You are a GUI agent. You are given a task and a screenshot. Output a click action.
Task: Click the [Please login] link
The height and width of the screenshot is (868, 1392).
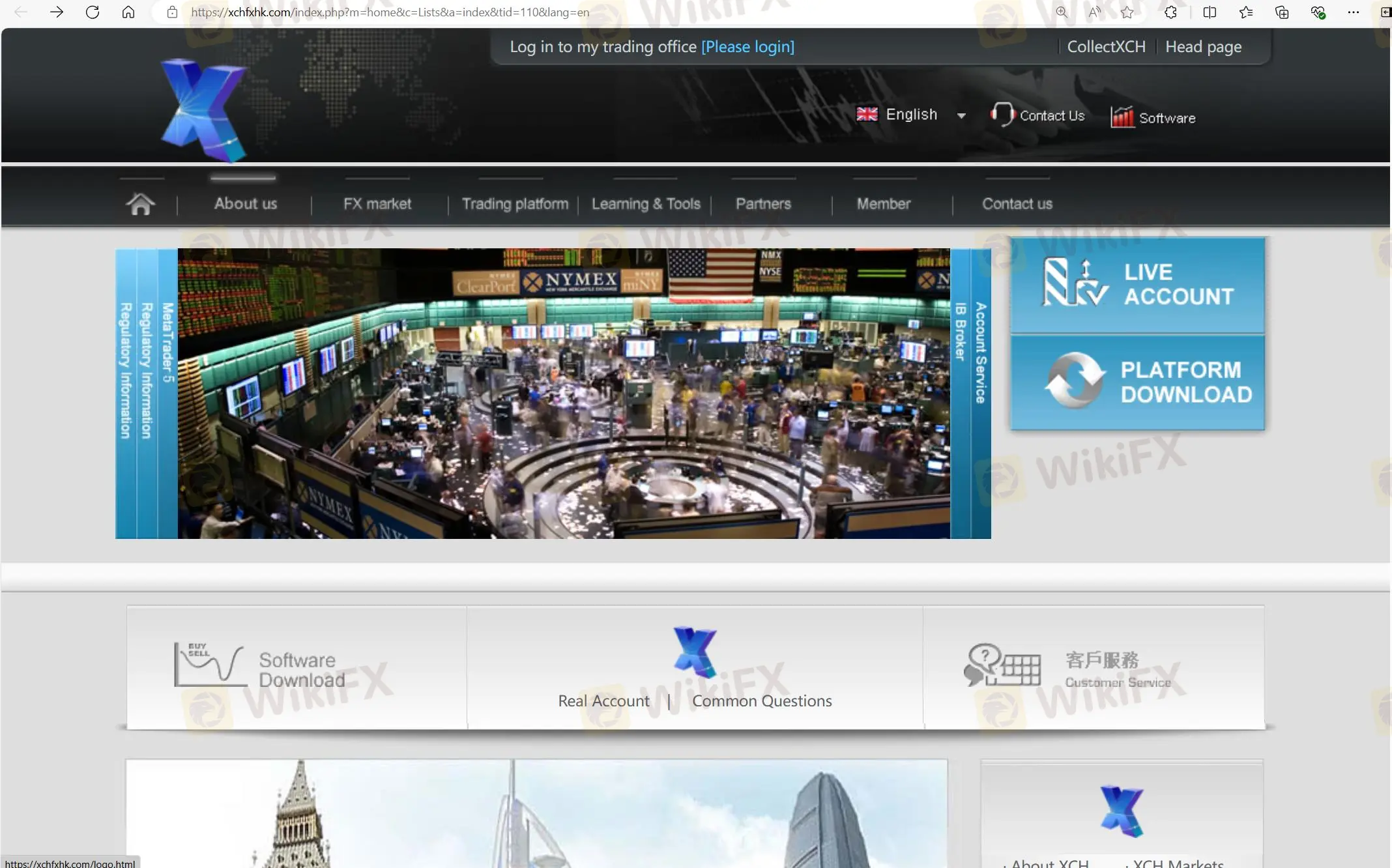coord(747,46)
